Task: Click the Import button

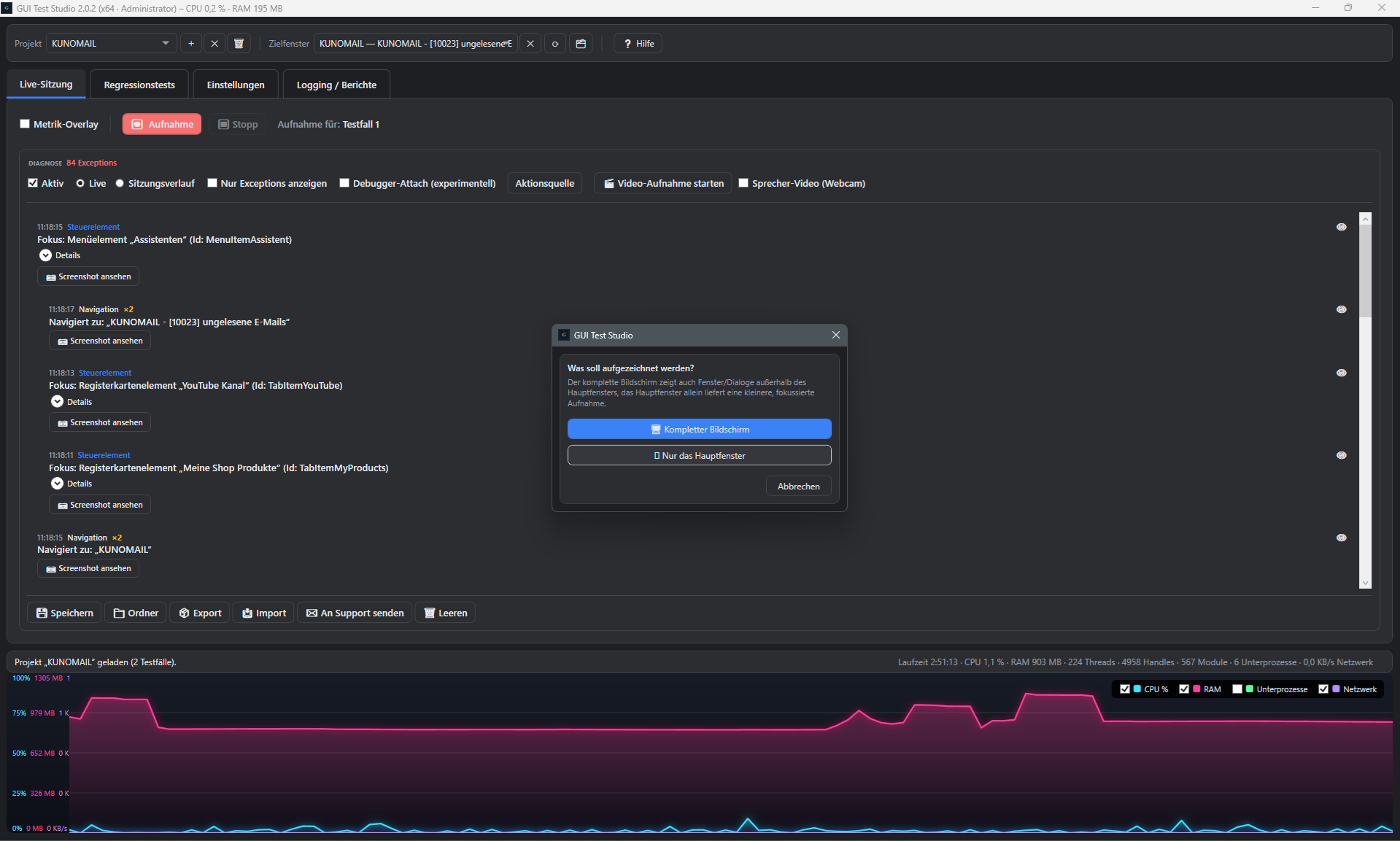Action: tap(263, 613)
